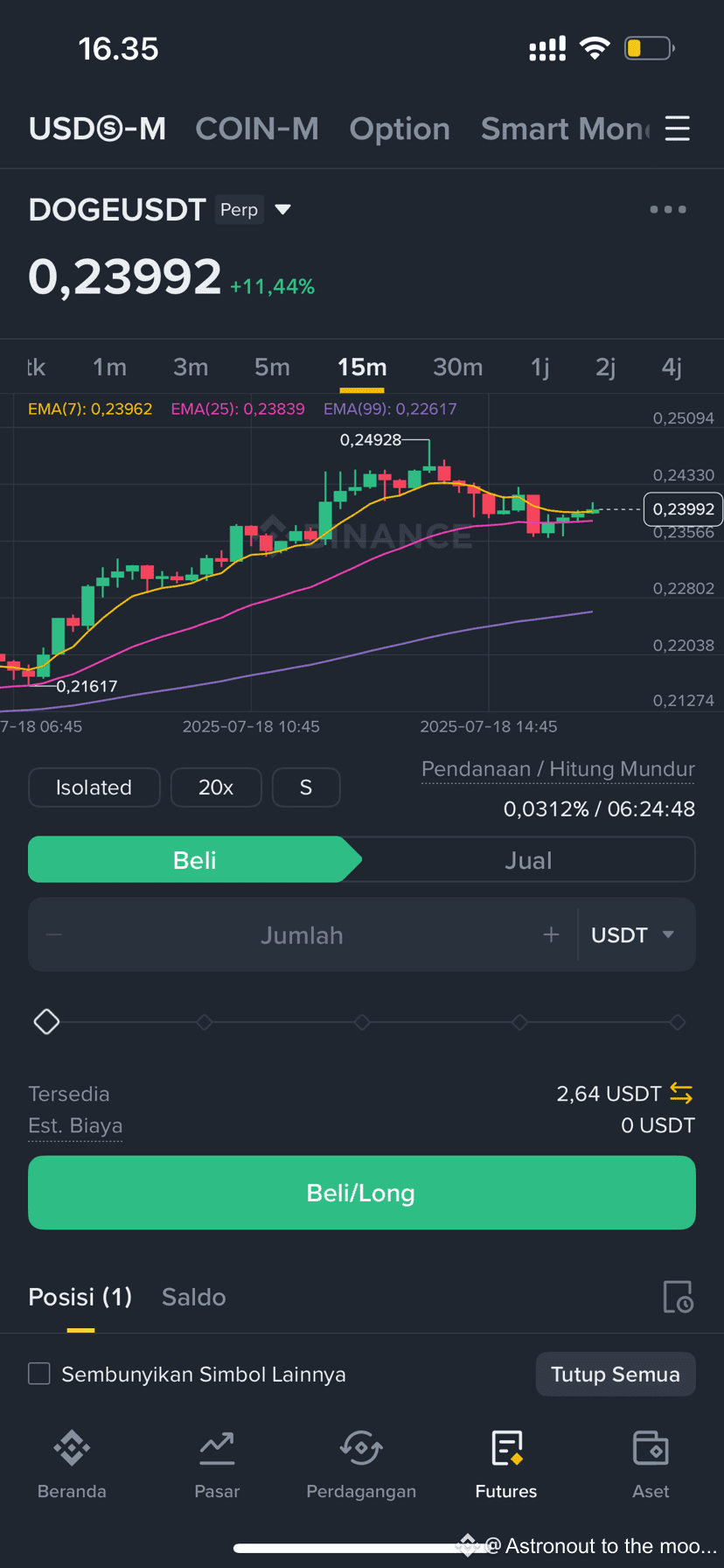This screenshot has width=724, height=1568.
Task: Switch to the Jual sell side
Action: click(x=528, y=860)
